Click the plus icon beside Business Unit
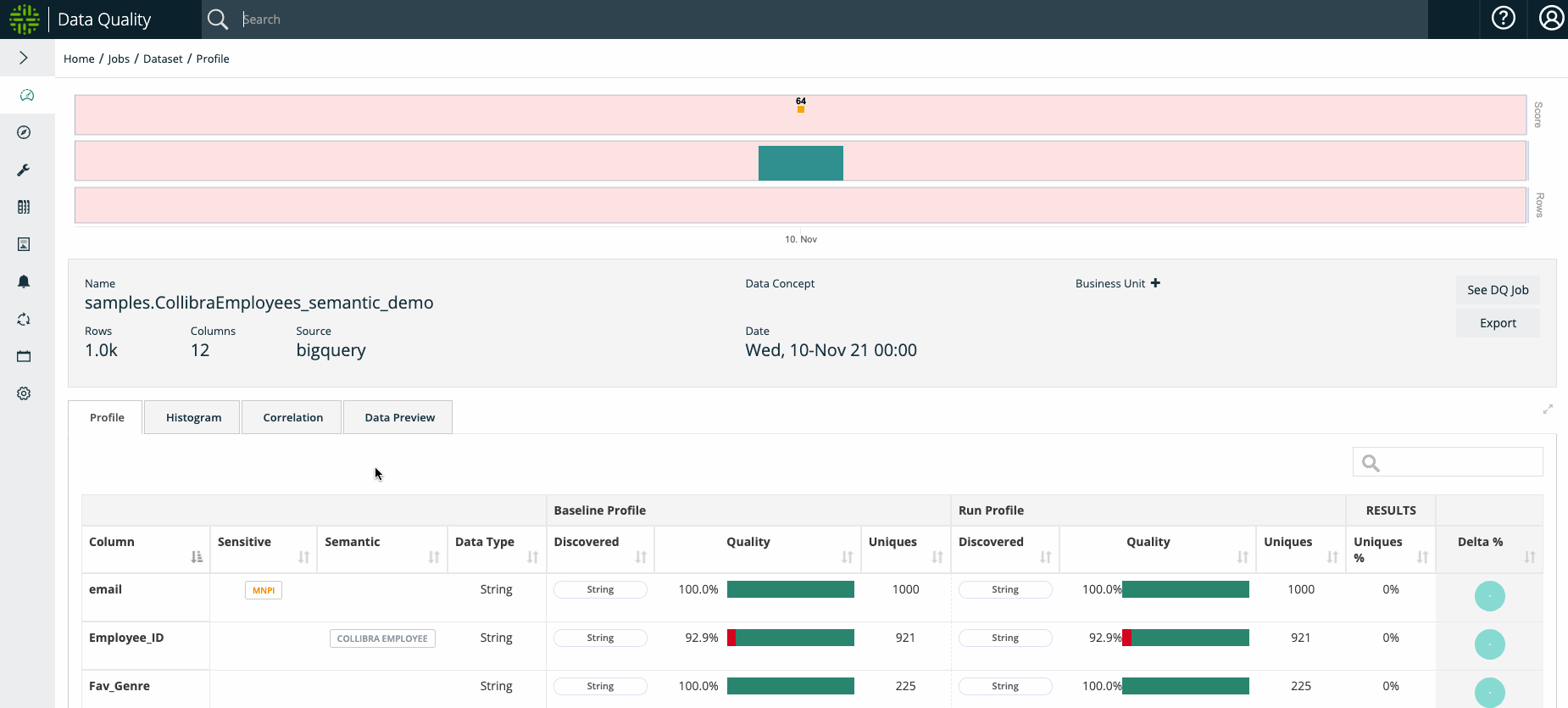 coord(1155,283)
